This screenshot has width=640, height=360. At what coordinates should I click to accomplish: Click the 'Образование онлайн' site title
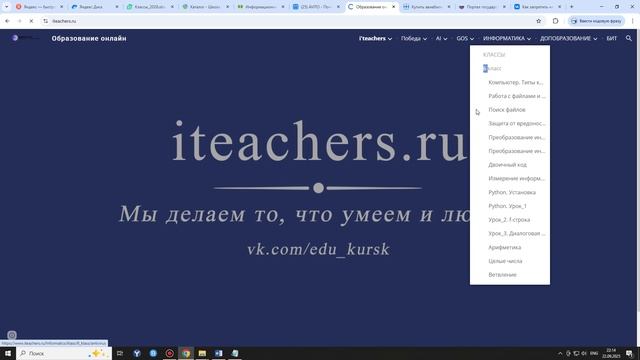(89, 38)
